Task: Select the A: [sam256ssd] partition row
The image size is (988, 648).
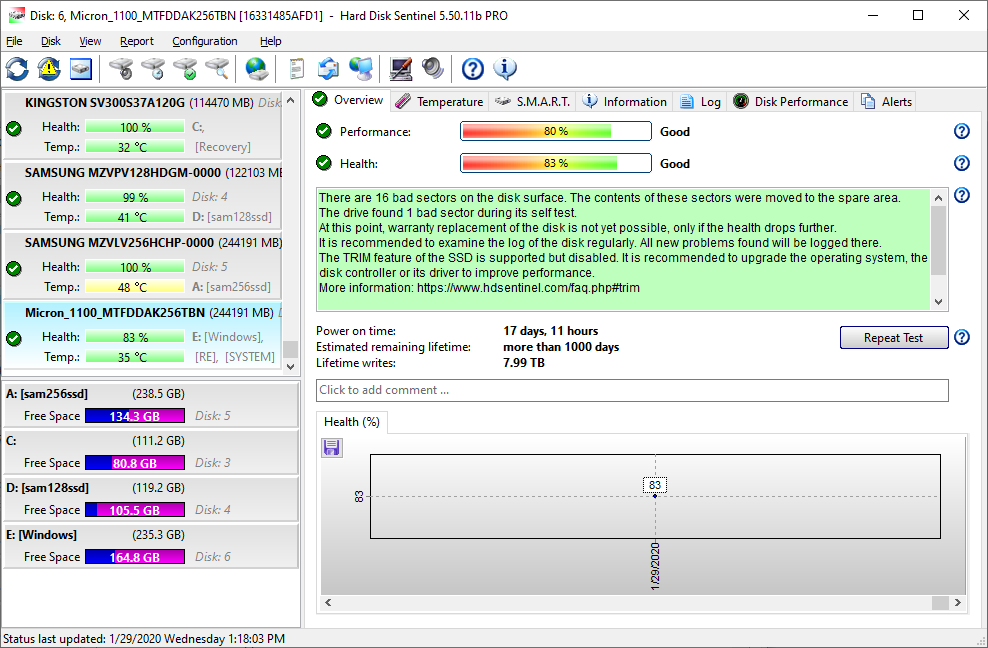Action: (151, 405)
